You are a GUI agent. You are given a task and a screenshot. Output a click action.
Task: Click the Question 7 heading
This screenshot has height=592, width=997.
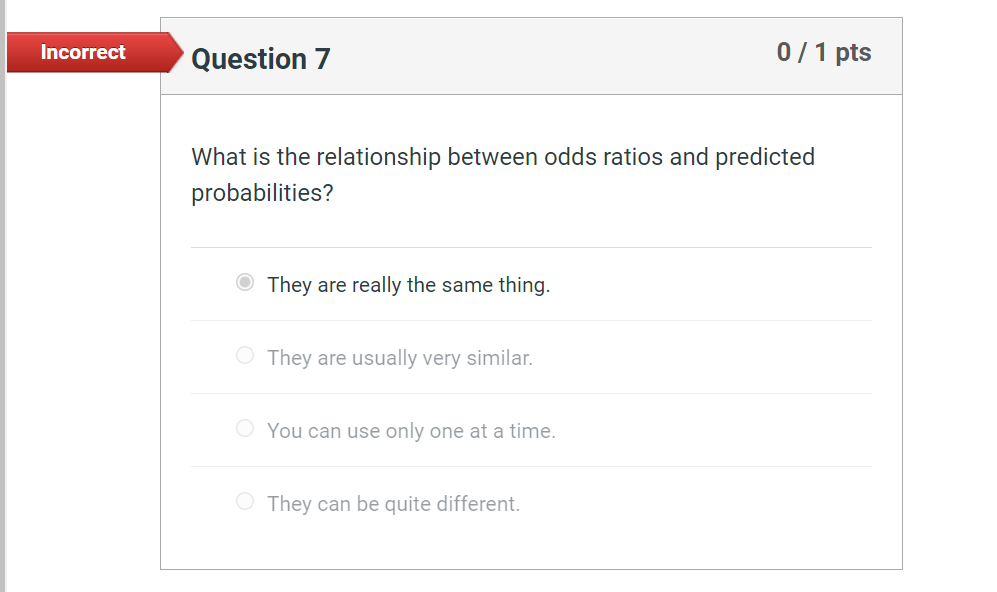(260, 60)
